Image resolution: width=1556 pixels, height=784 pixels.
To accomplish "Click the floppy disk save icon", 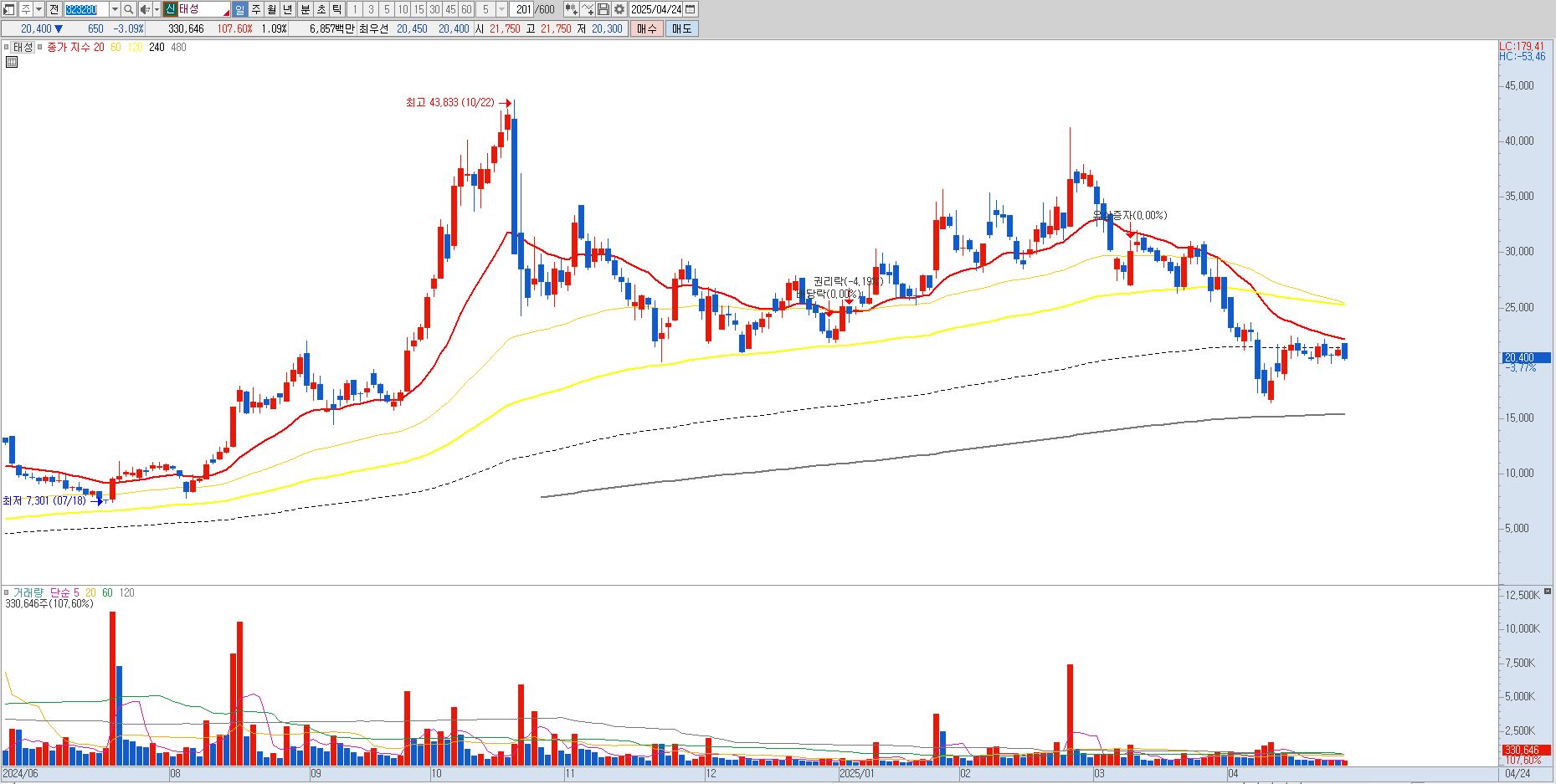I will pos(603,9).
